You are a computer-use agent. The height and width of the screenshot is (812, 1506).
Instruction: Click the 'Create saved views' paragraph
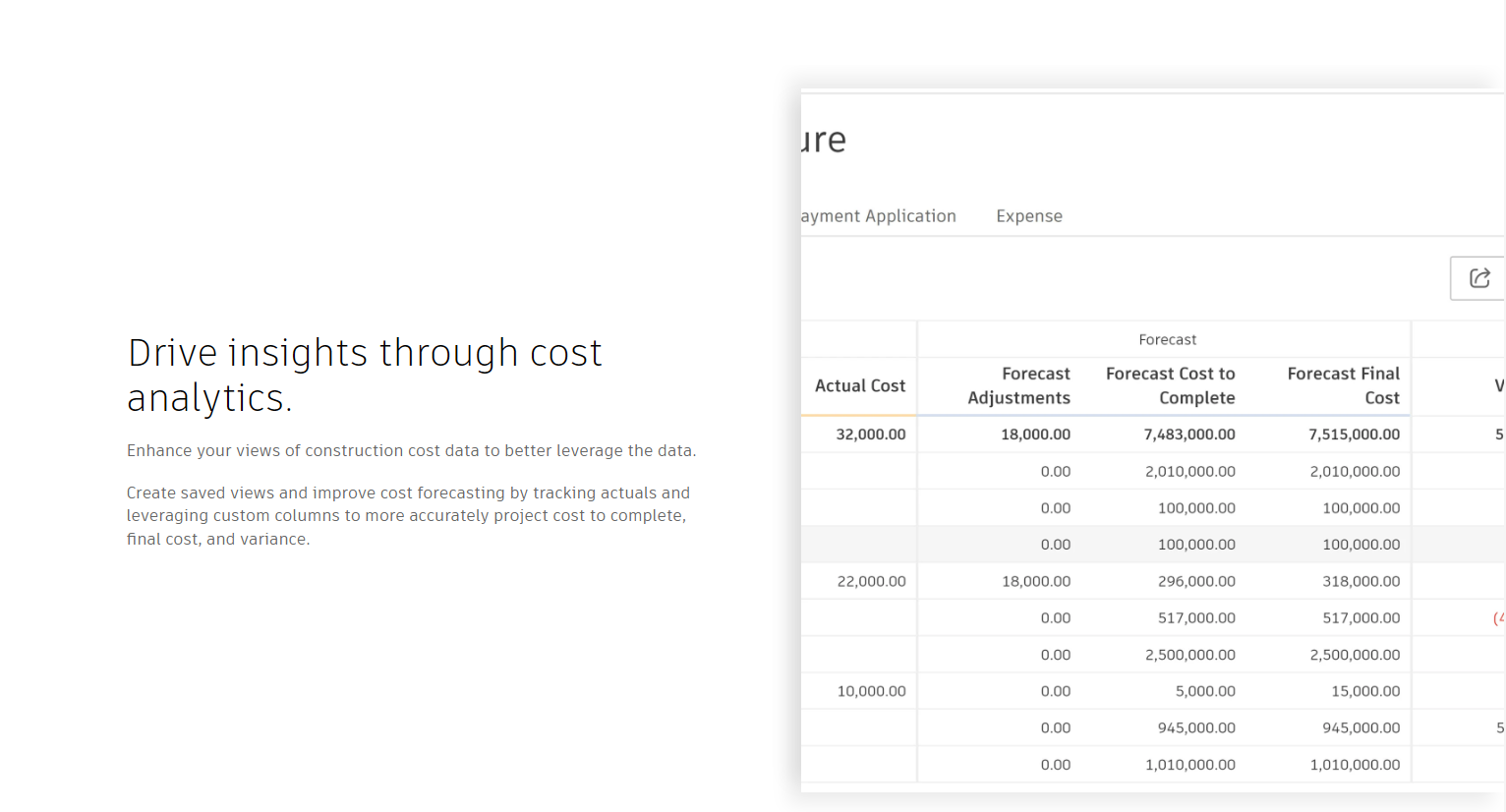coord(408,516)
